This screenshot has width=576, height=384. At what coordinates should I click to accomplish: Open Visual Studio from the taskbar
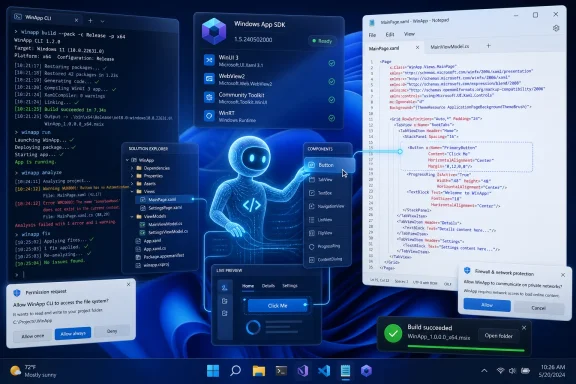[303, 371]
